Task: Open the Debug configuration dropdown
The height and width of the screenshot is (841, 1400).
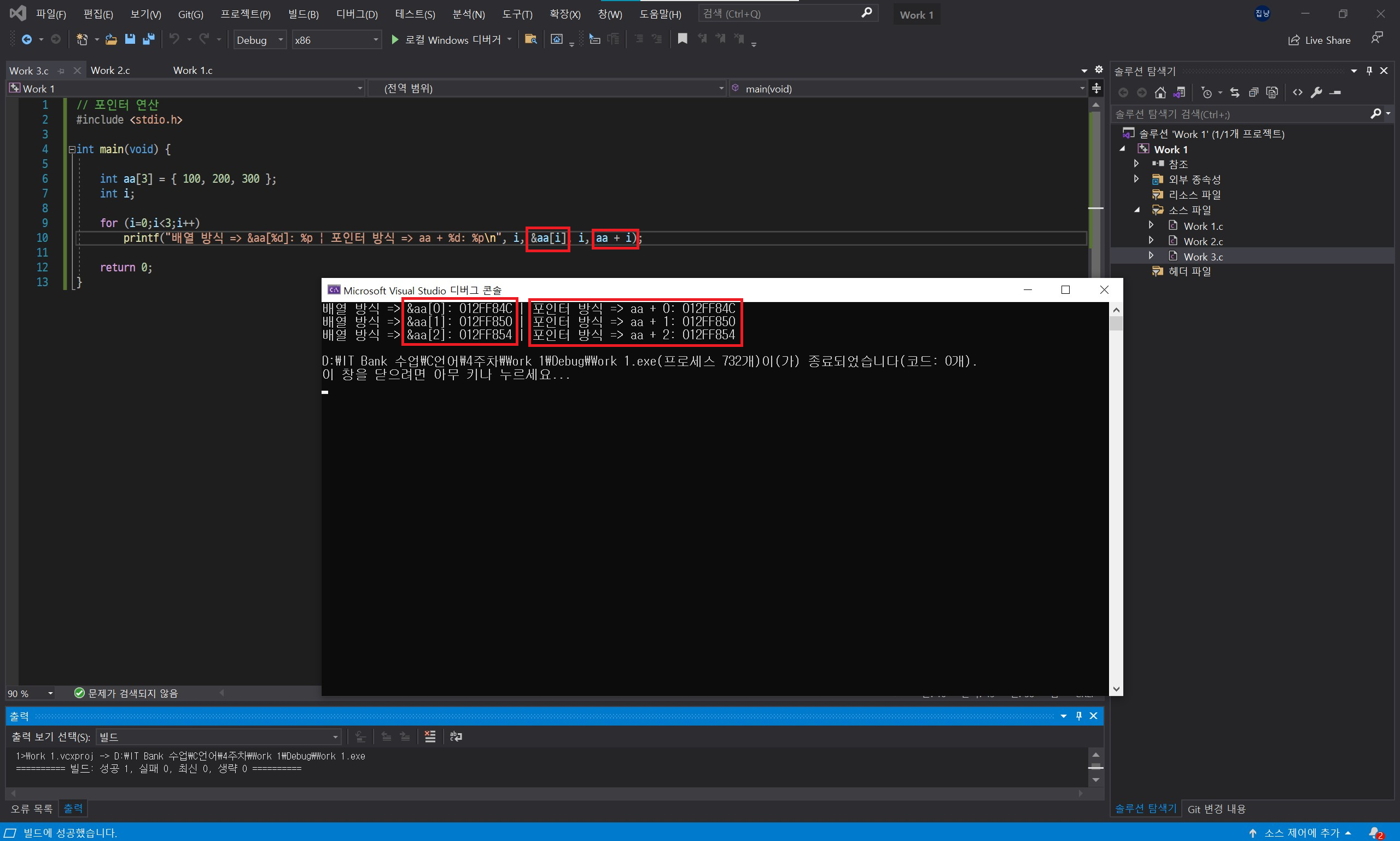Action: pos(281,39)
